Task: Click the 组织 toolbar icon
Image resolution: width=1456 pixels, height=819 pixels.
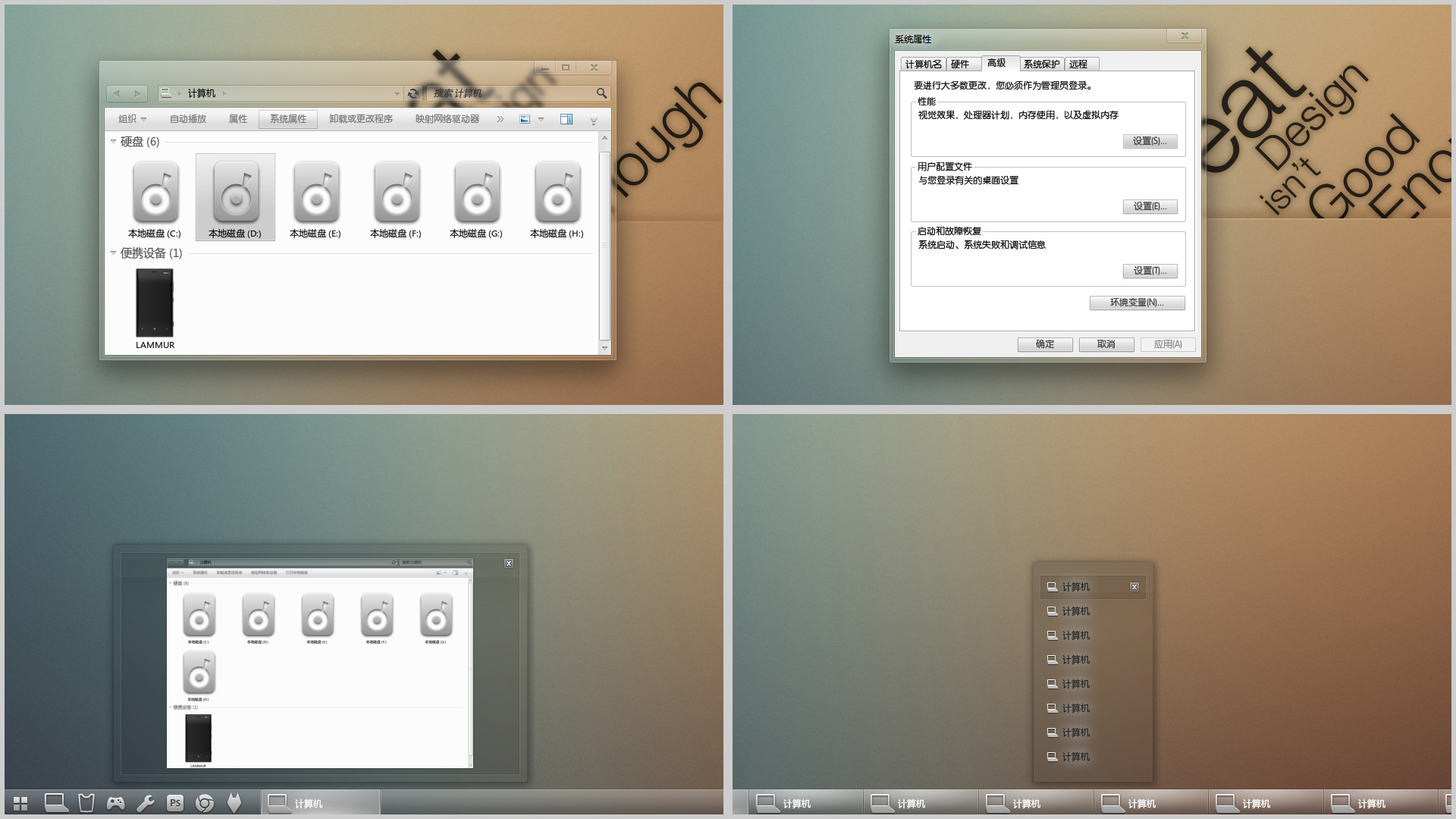Action: point(131,119)
